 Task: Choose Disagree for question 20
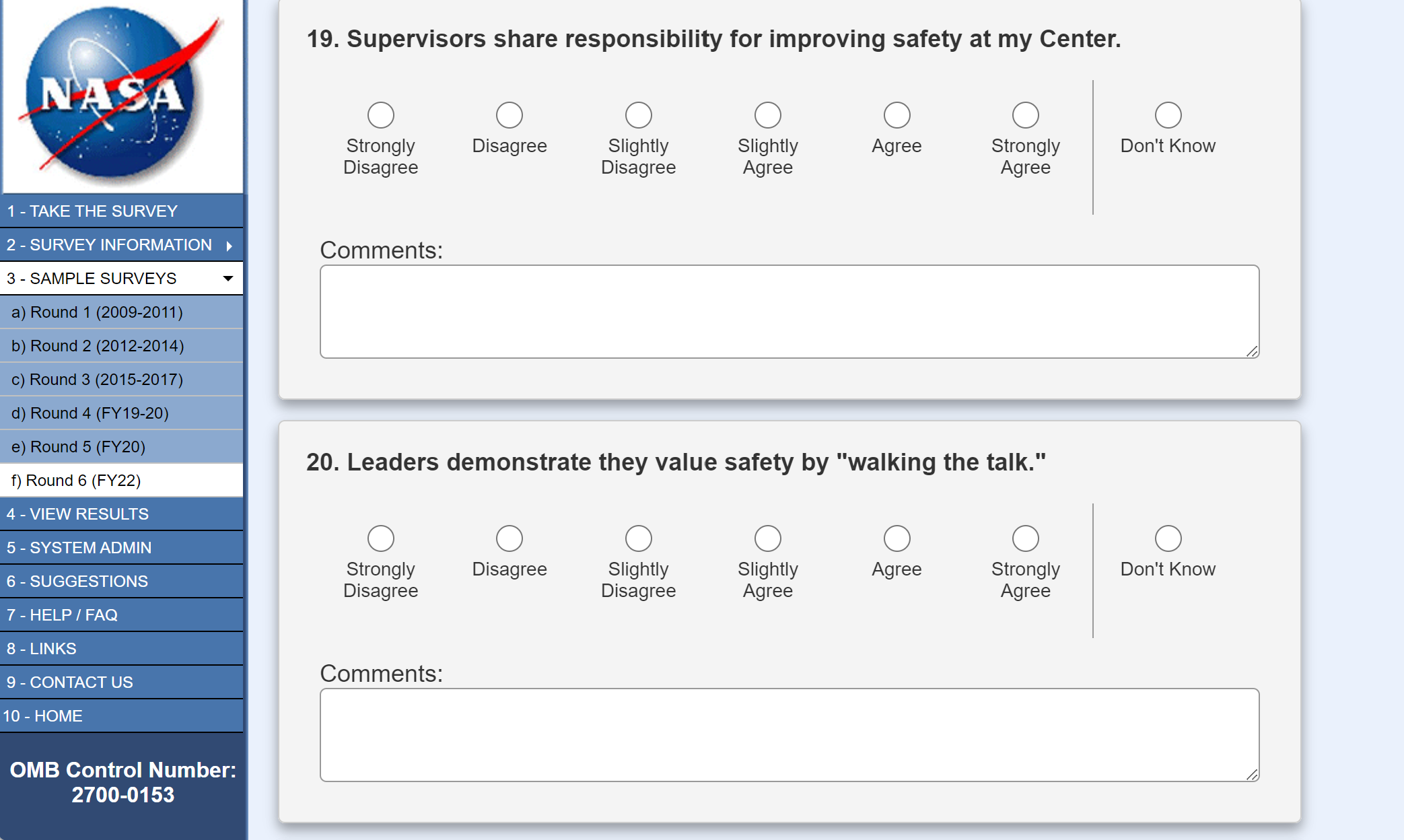point(510,538)
